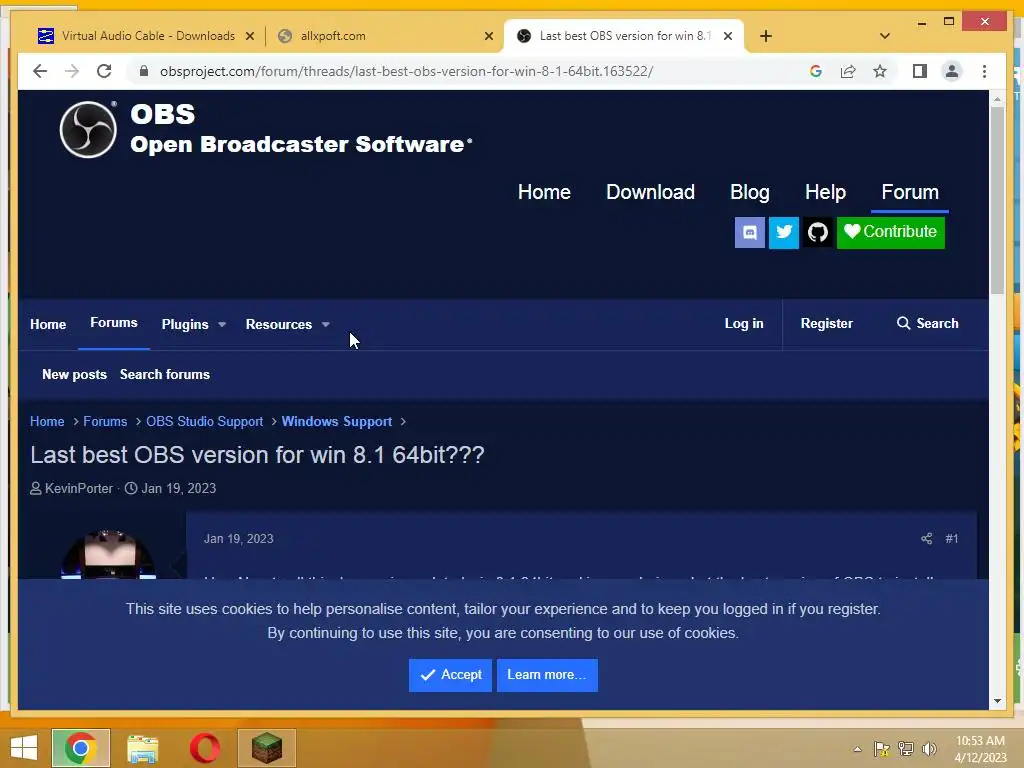Open the Resources navigation link
Screen dimensions: 1024x768
tap(279, 325)
